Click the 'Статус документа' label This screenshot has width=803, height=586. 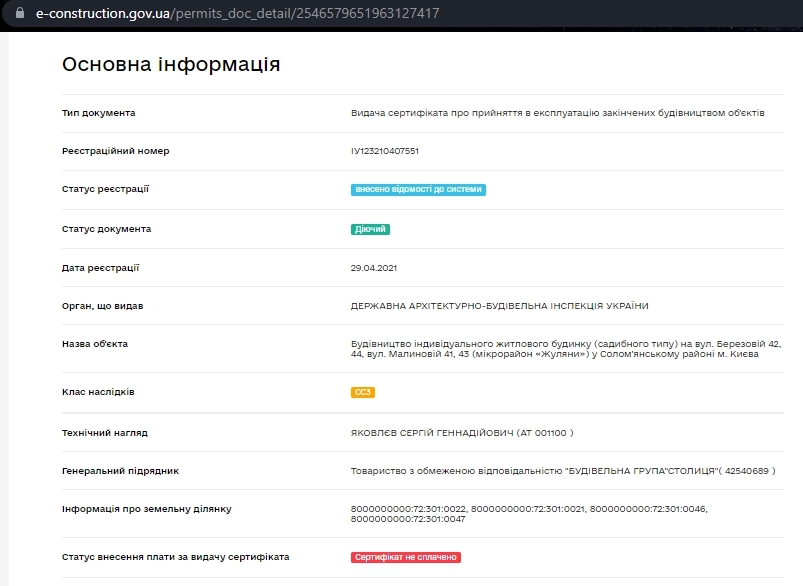(107, 229)
